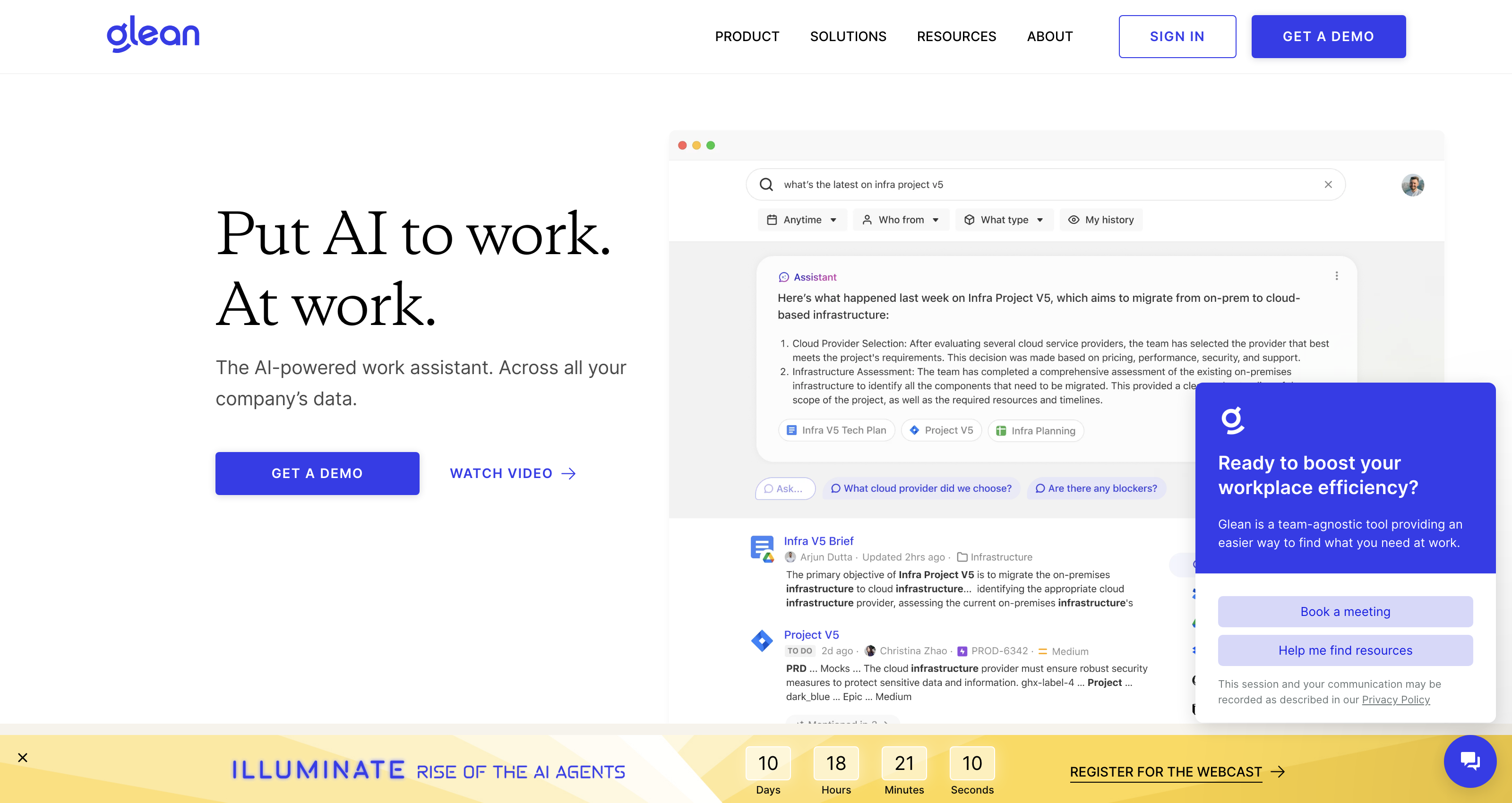Open the Project V5 source chip
Viewport: 1512px width, 803px height.
(x=941, y=430)
